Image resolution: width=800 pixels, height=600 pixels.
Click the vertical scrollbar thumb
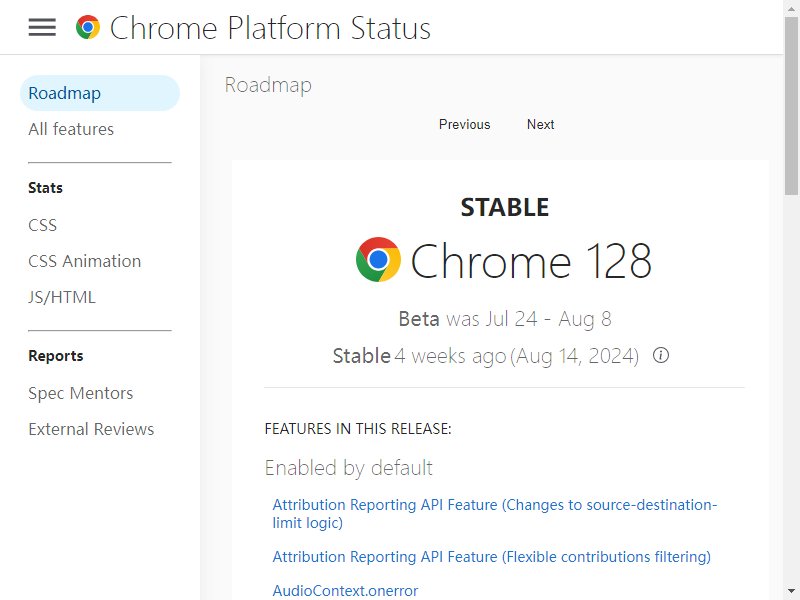[791, 105]
